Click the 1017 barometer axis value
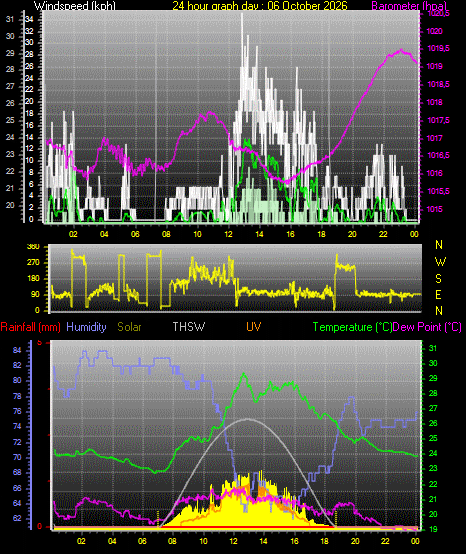 pos(435,138)
